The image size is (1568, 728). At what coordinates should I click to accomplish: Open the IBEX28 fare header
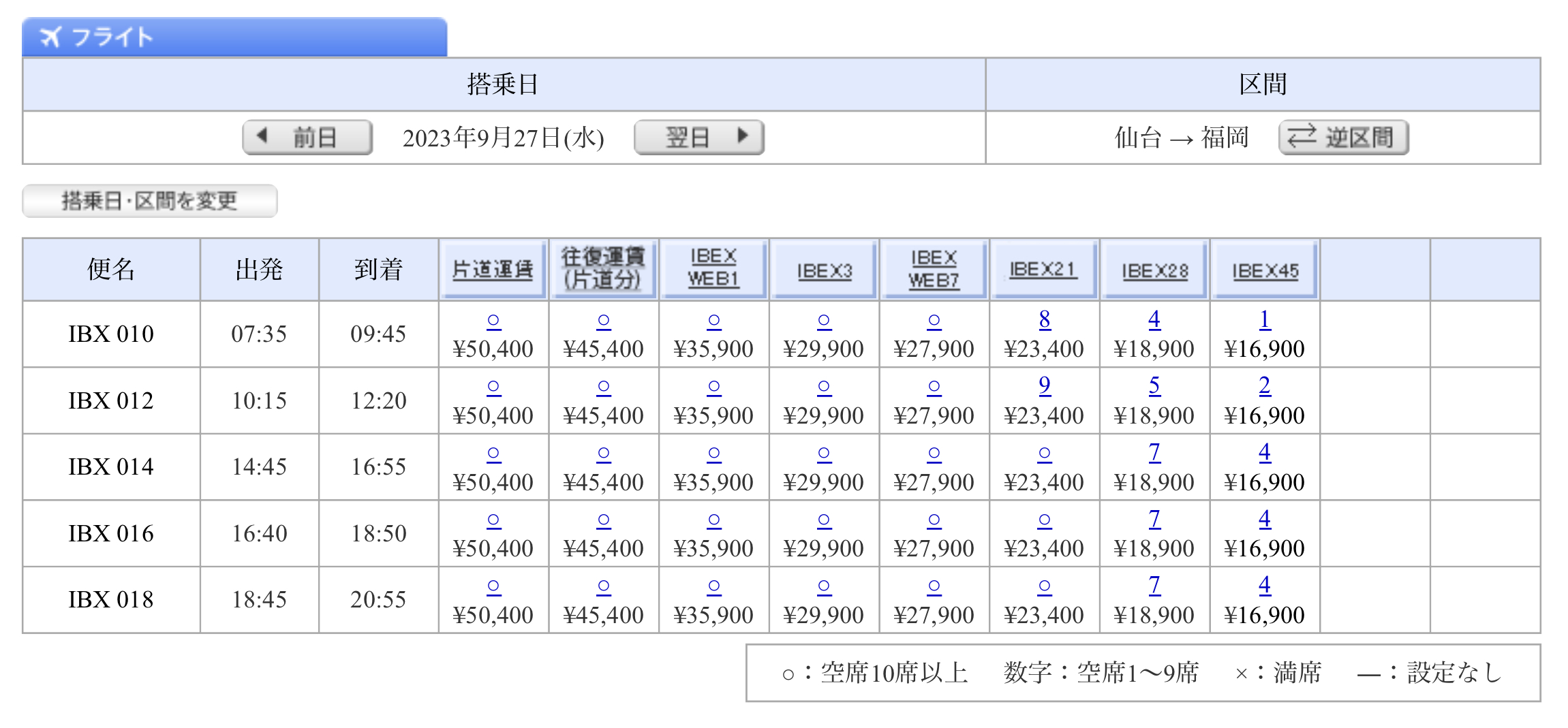pyautogui.click(x=1154, y=270)
